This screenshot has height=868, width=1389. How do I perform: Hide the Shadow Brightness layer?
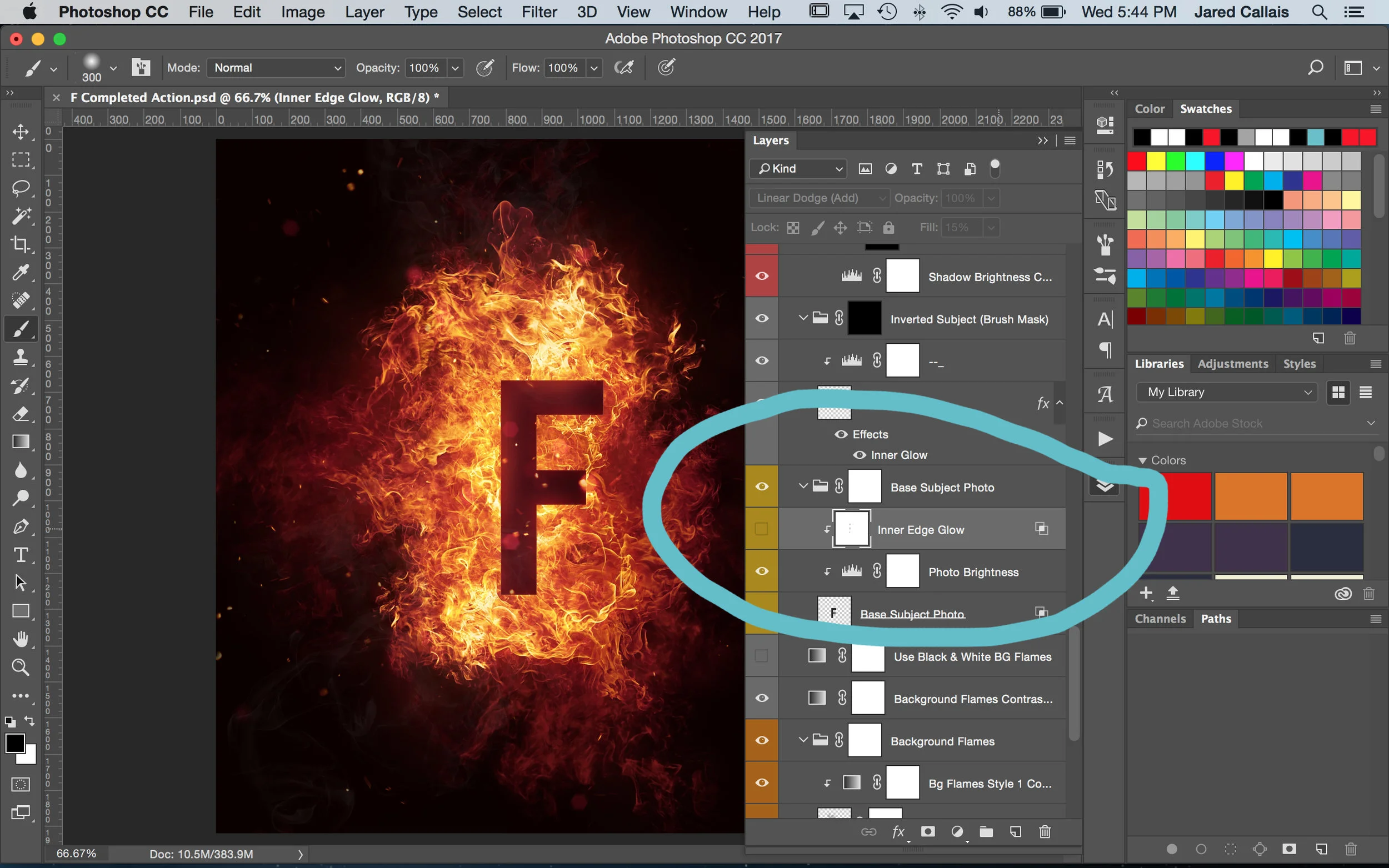click(762, 276)
